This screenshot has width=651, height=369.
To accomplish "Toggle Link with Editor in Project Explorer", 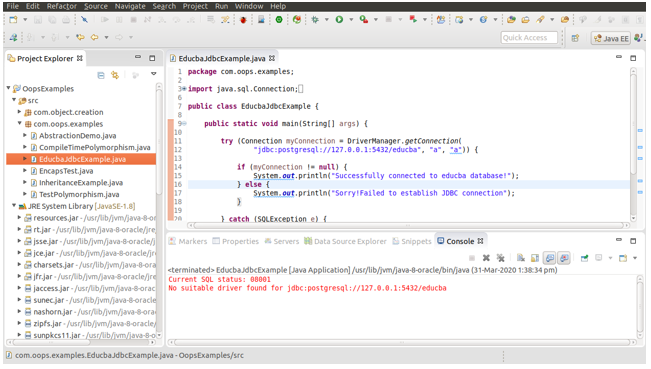I will [115, 75].
